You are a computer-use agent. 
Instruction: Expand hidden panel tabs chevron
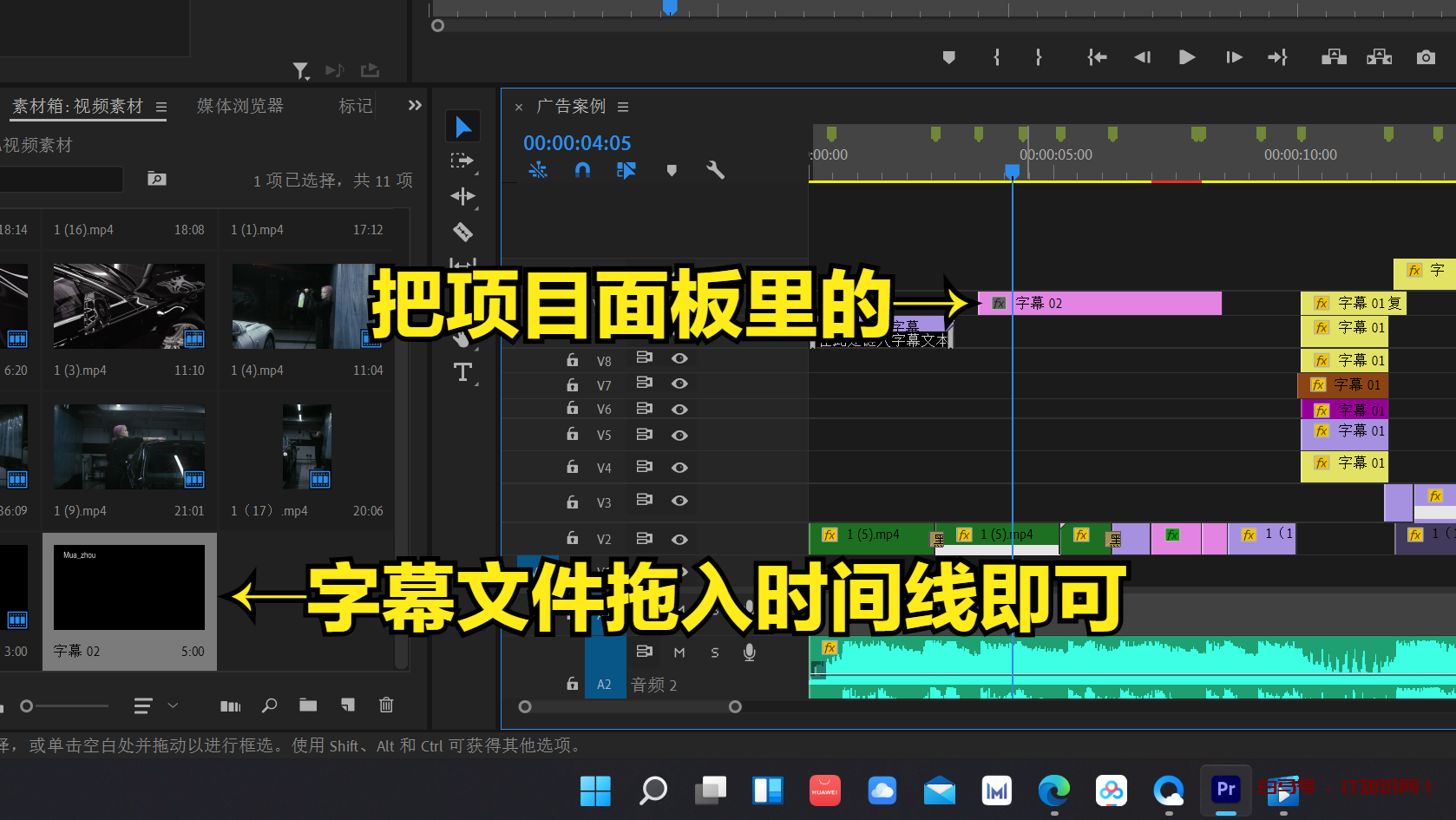click(x=415, y=105)
